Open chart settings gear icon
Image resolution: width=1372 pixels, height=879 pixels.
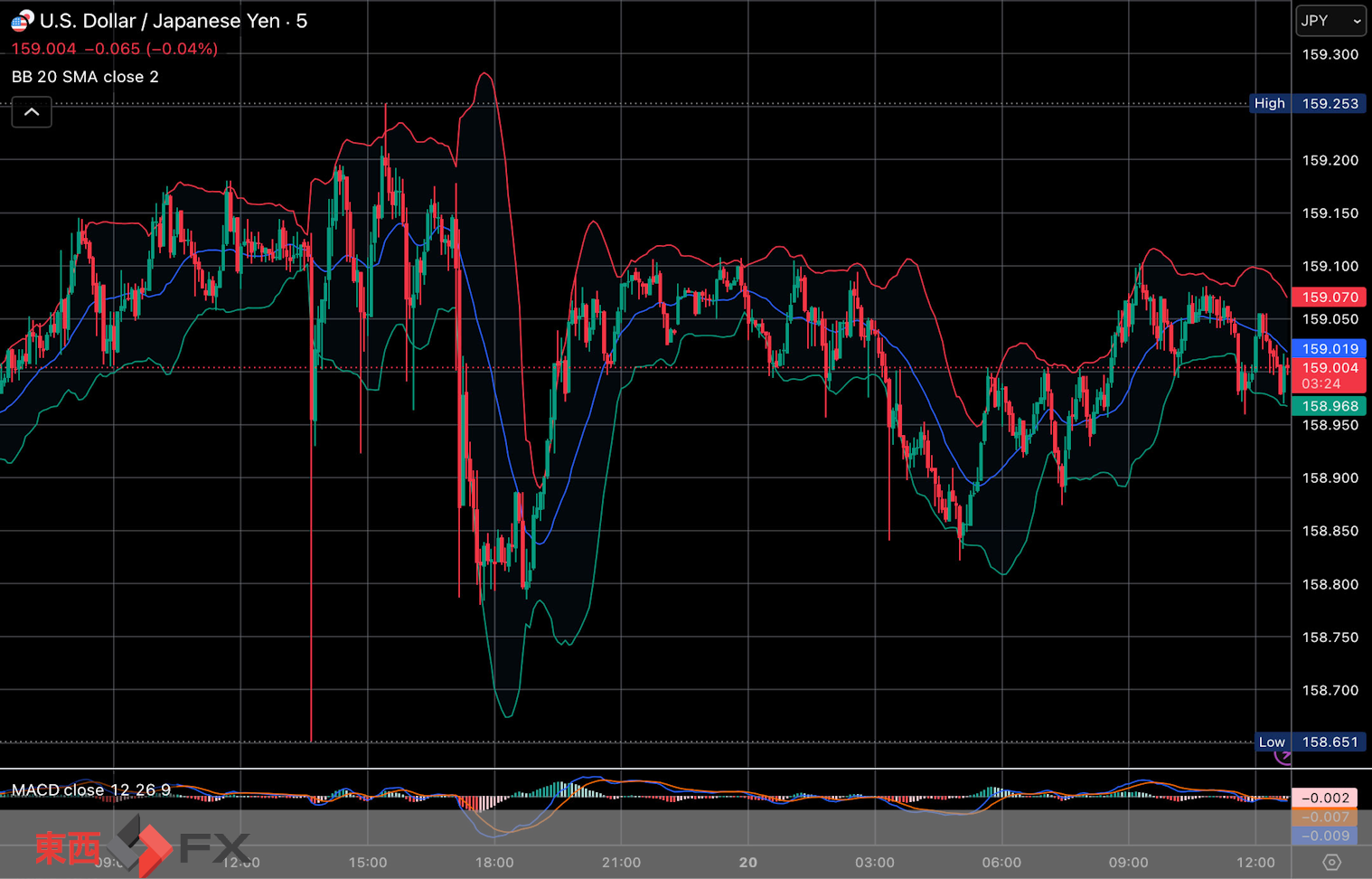pos(1331,862)
